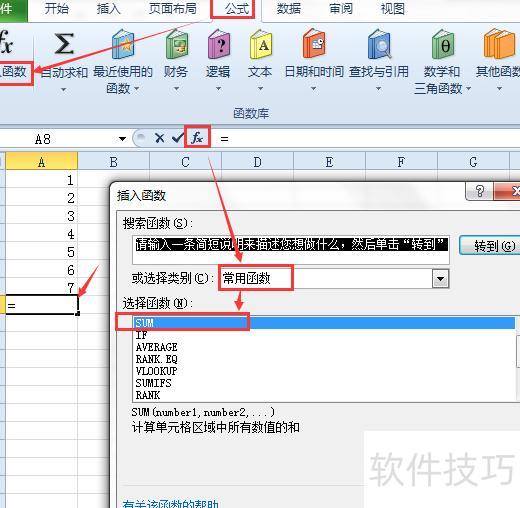
Task: Open the help link for this function
Action: click(x=170, y=503)
